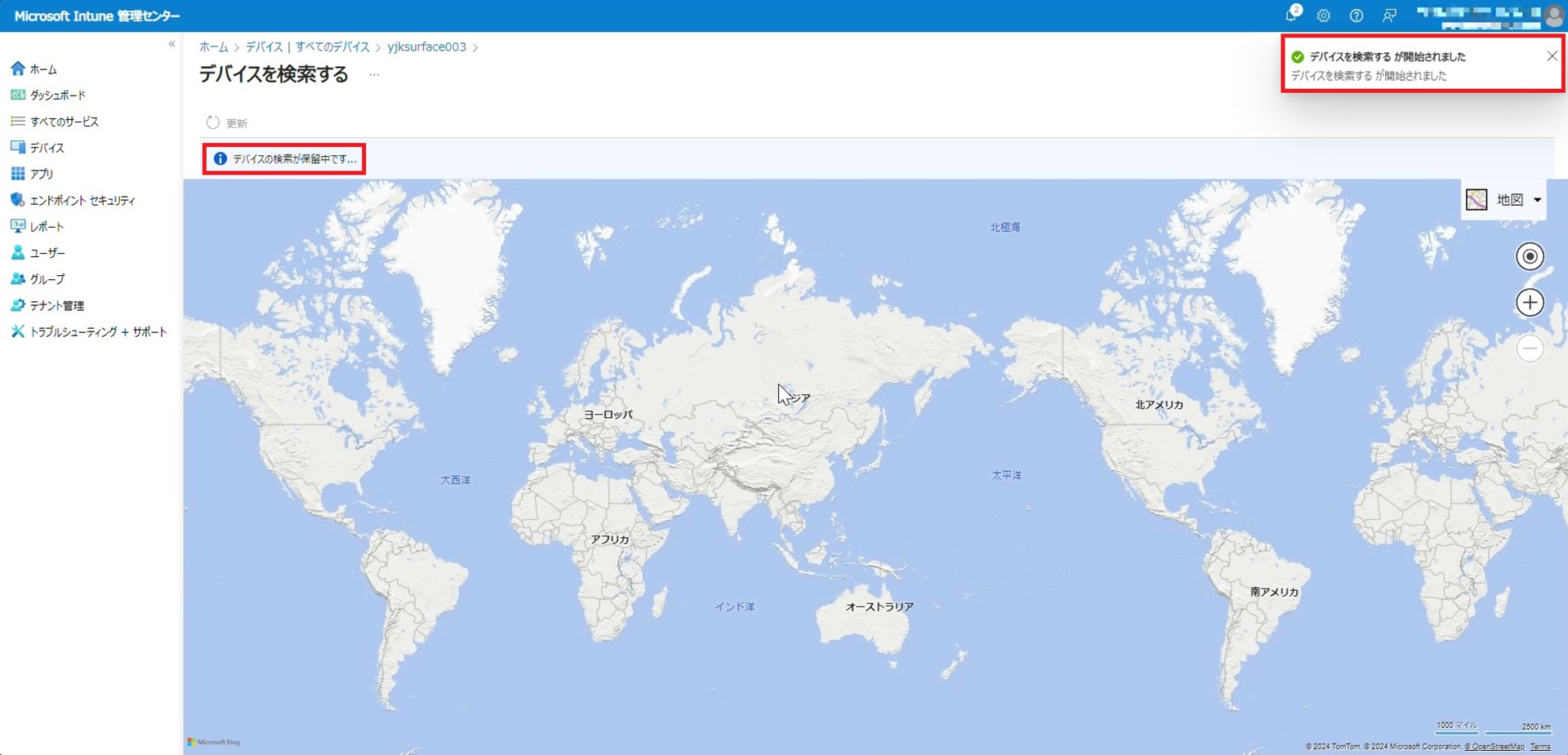The image size is (1568, 755).
Task: Follow the yjksurface003 breadcrumb link
Action: 426,47
